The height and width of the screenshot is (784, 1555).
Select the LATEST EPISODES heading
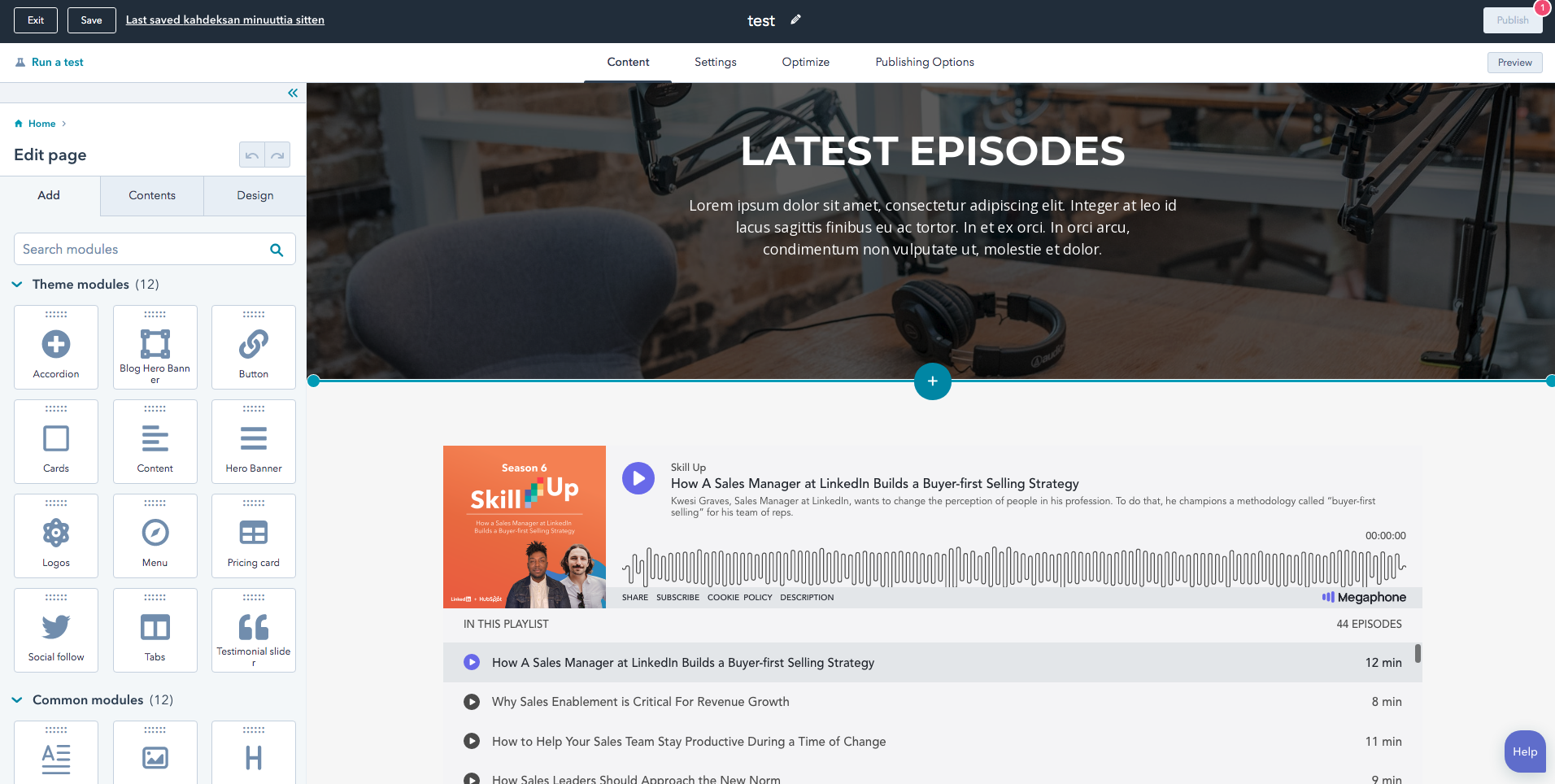(x=933, y=151)
